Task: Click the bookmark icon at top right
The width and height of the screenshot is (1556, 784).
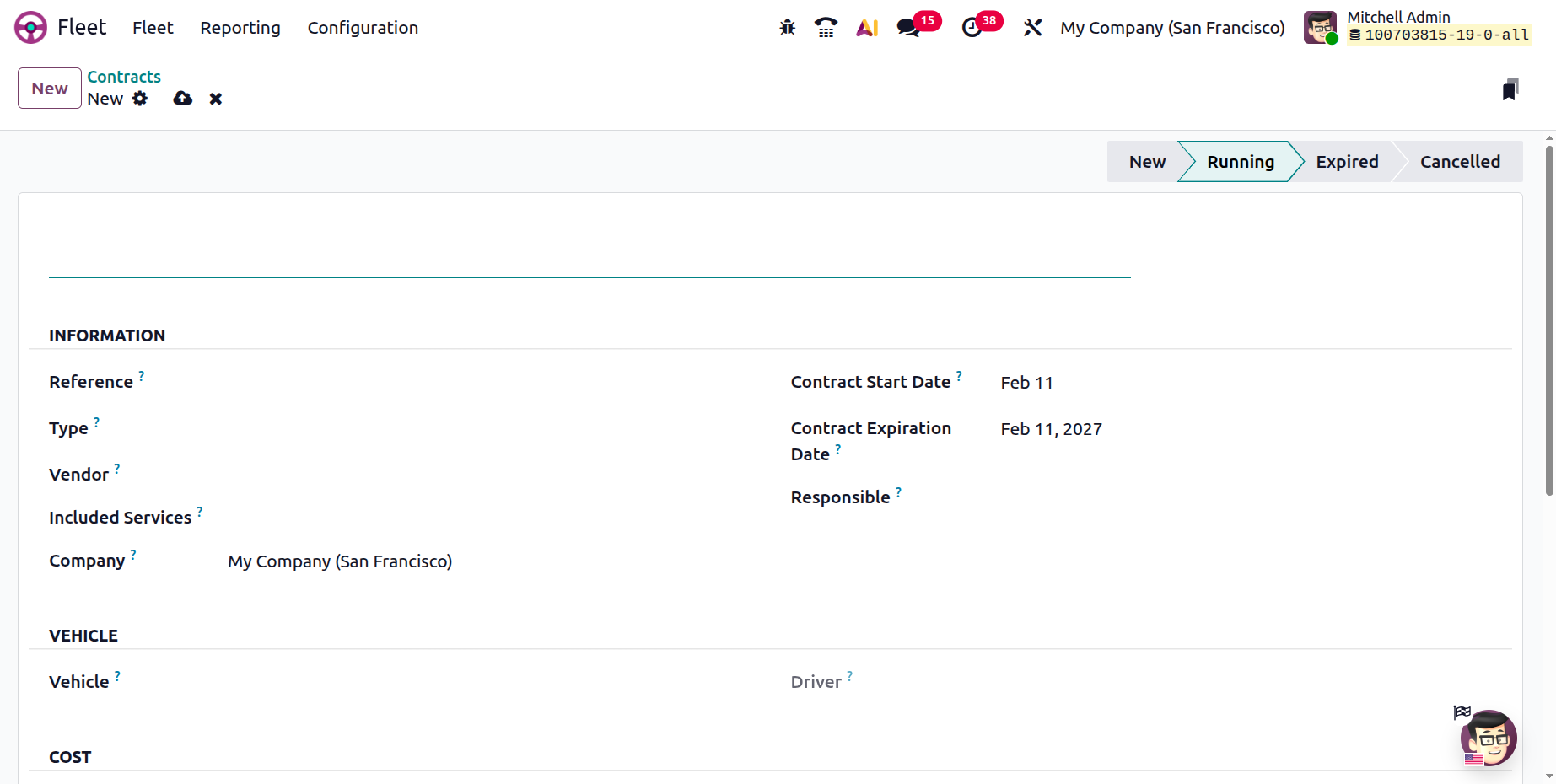Action: click(x=1510, y=89)
